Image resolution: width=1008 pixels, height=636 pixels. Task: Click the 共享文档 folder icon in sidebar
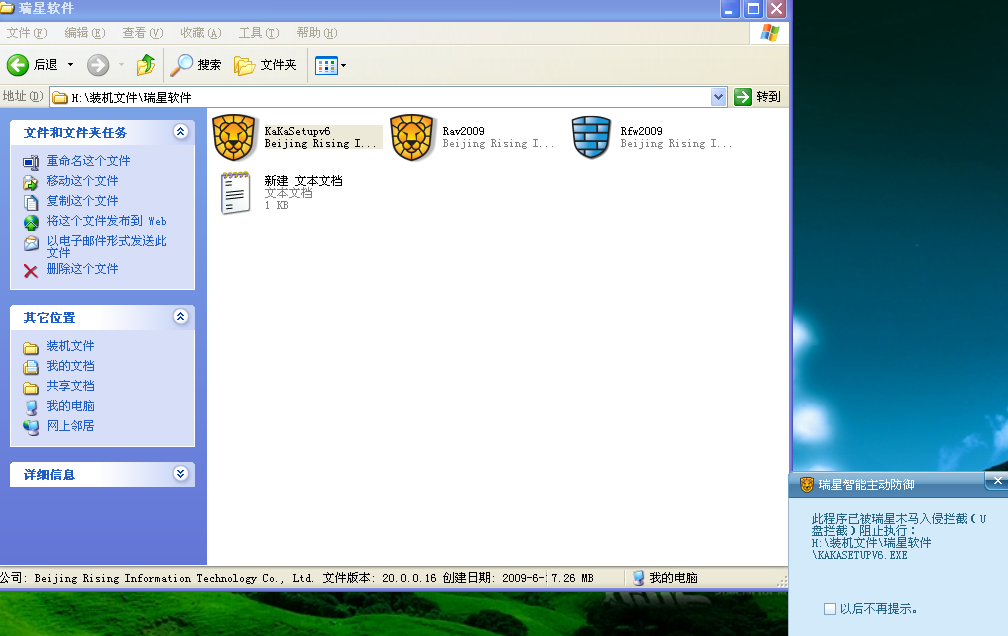coord(31,387)
